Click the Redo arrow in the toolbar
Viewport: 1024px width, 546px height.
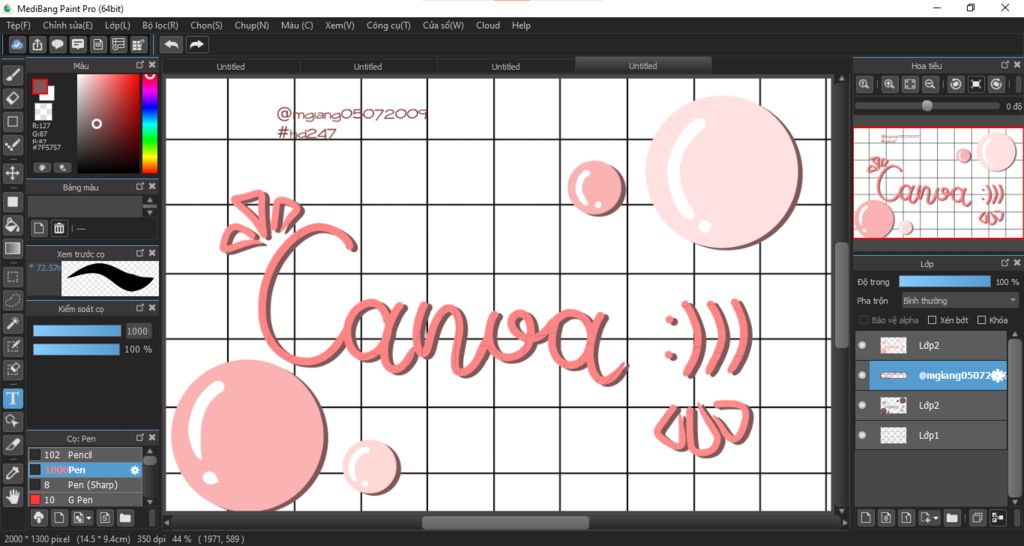coord(196,44)
